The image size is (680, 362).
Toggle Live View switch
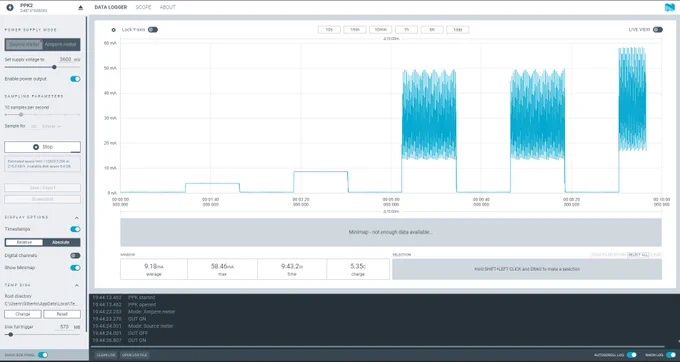click(x=658, y=29)
